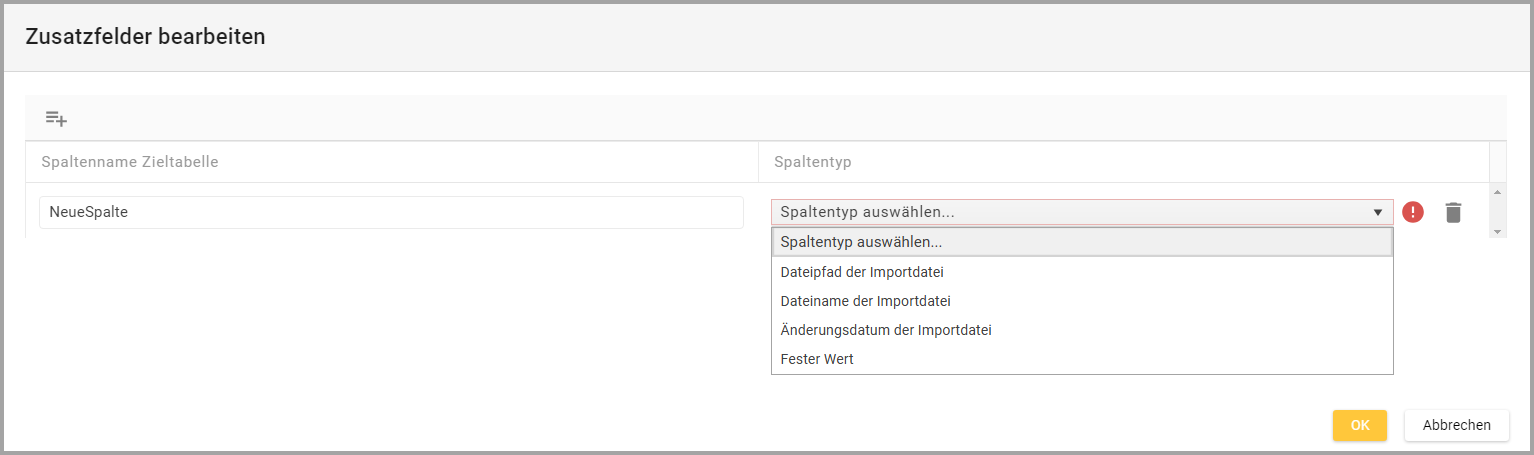Click 'Zusatzfelder bearbeiten' dialog title
1534x455 pixels.
(x=145, y=37)
